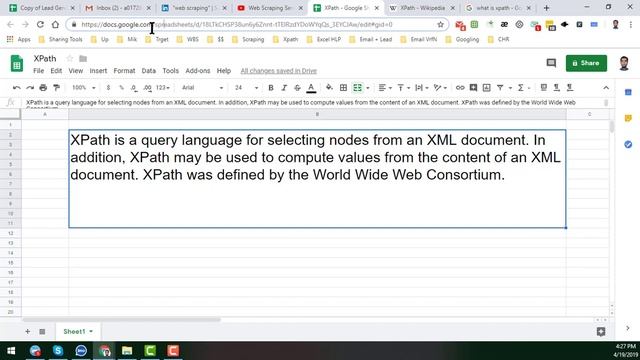Screen dimensions: 640x360
Task: Click the formula bar text
Action: click(301, 103)
